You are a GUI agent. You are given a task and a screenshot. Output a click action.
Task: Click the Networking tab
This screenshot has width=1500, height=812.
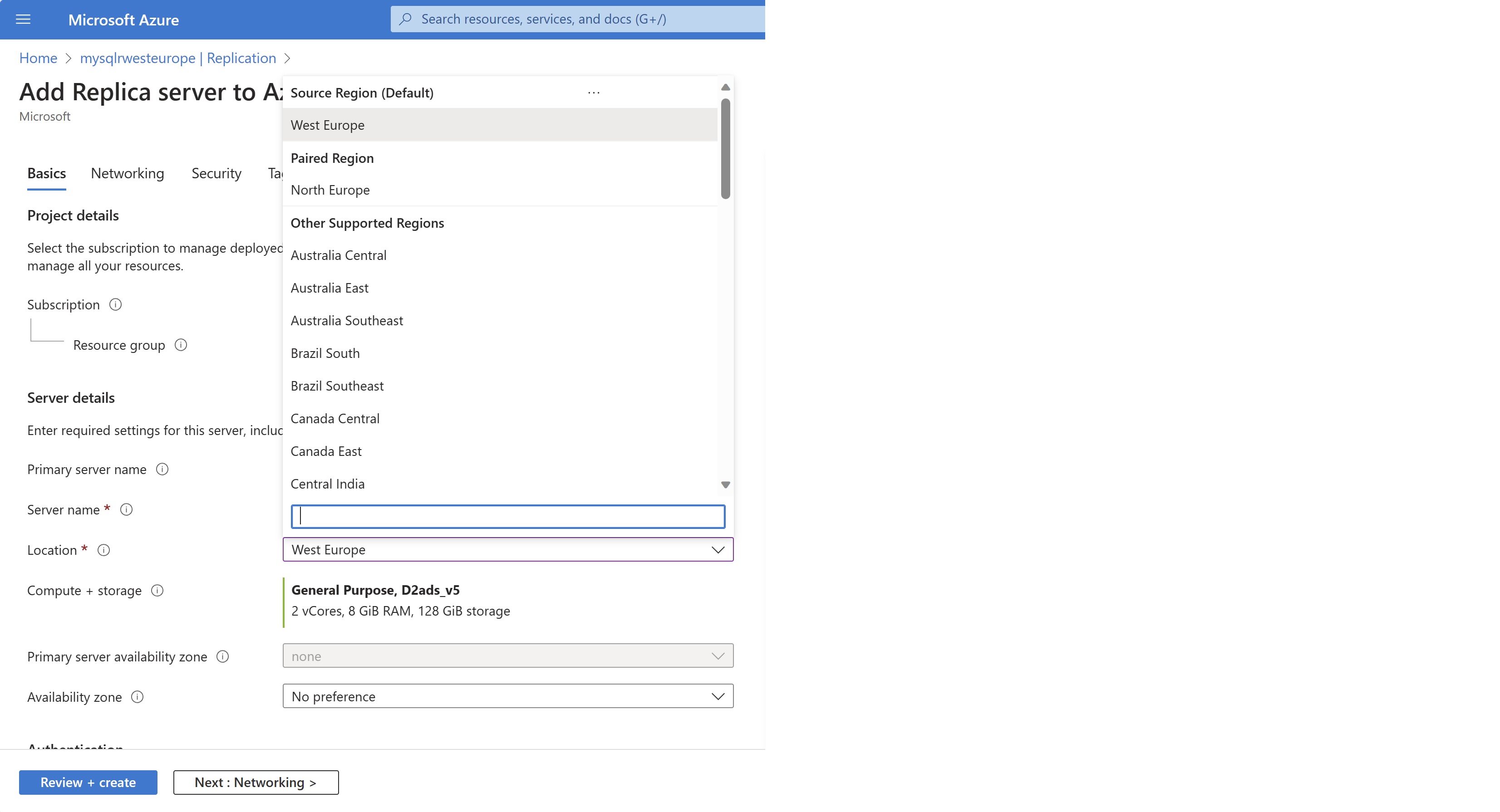(128, 173)
